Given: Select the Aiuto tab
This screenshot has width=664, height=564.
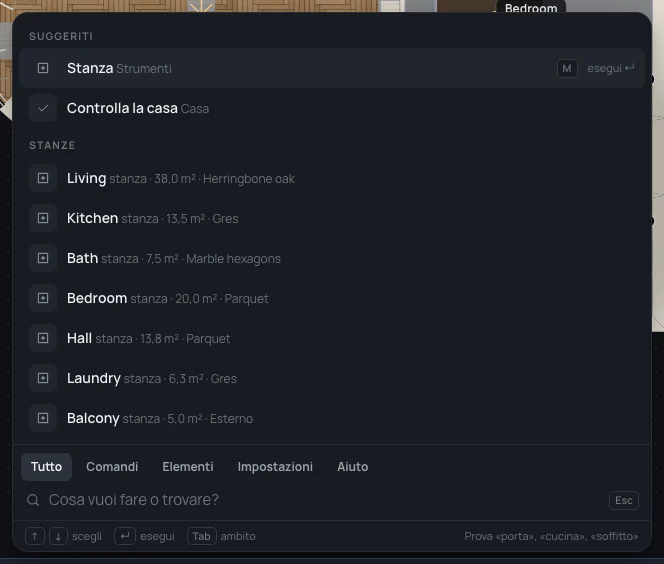Looking at the screenshot, I should 353,467.
